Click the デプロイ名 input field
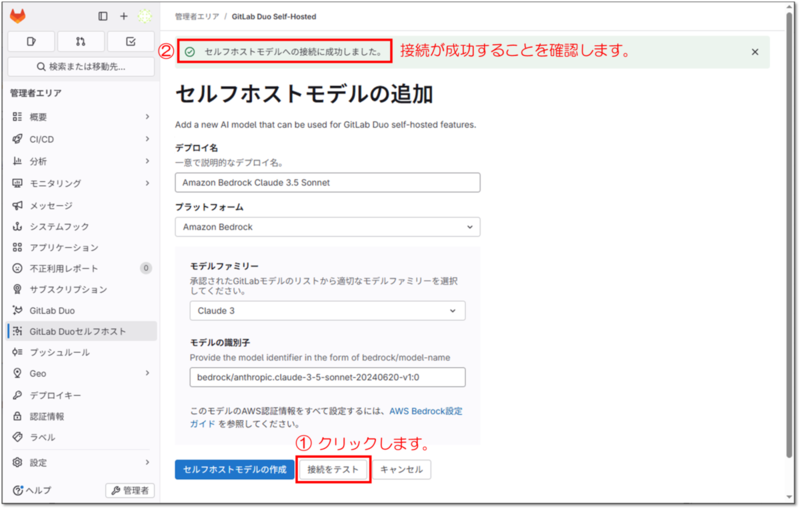 tap(327, 183)
